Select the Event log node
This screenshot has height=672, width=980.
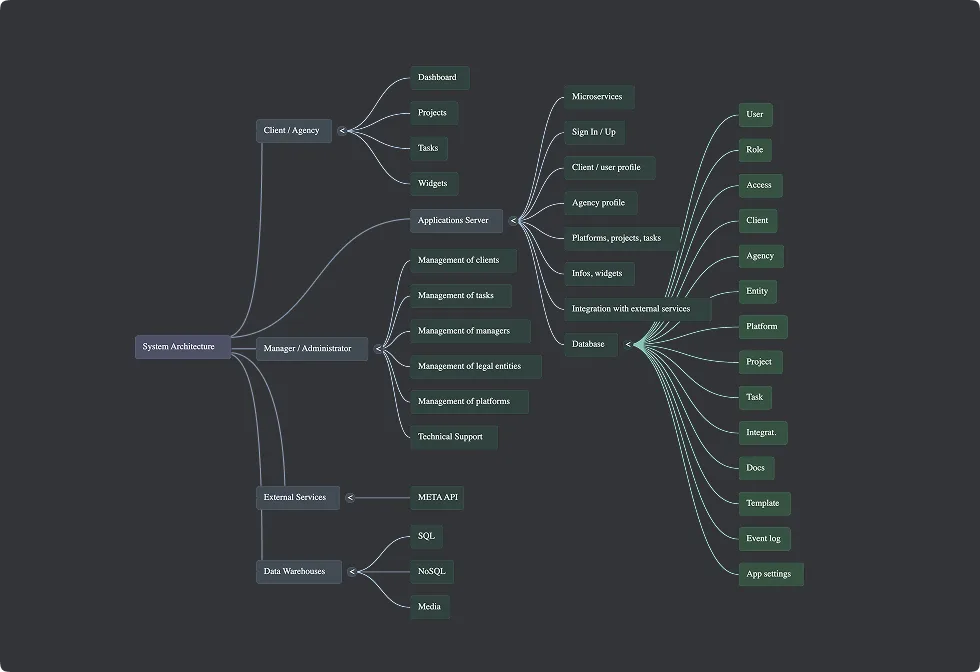pyautogui.click(x=764, y=539)
